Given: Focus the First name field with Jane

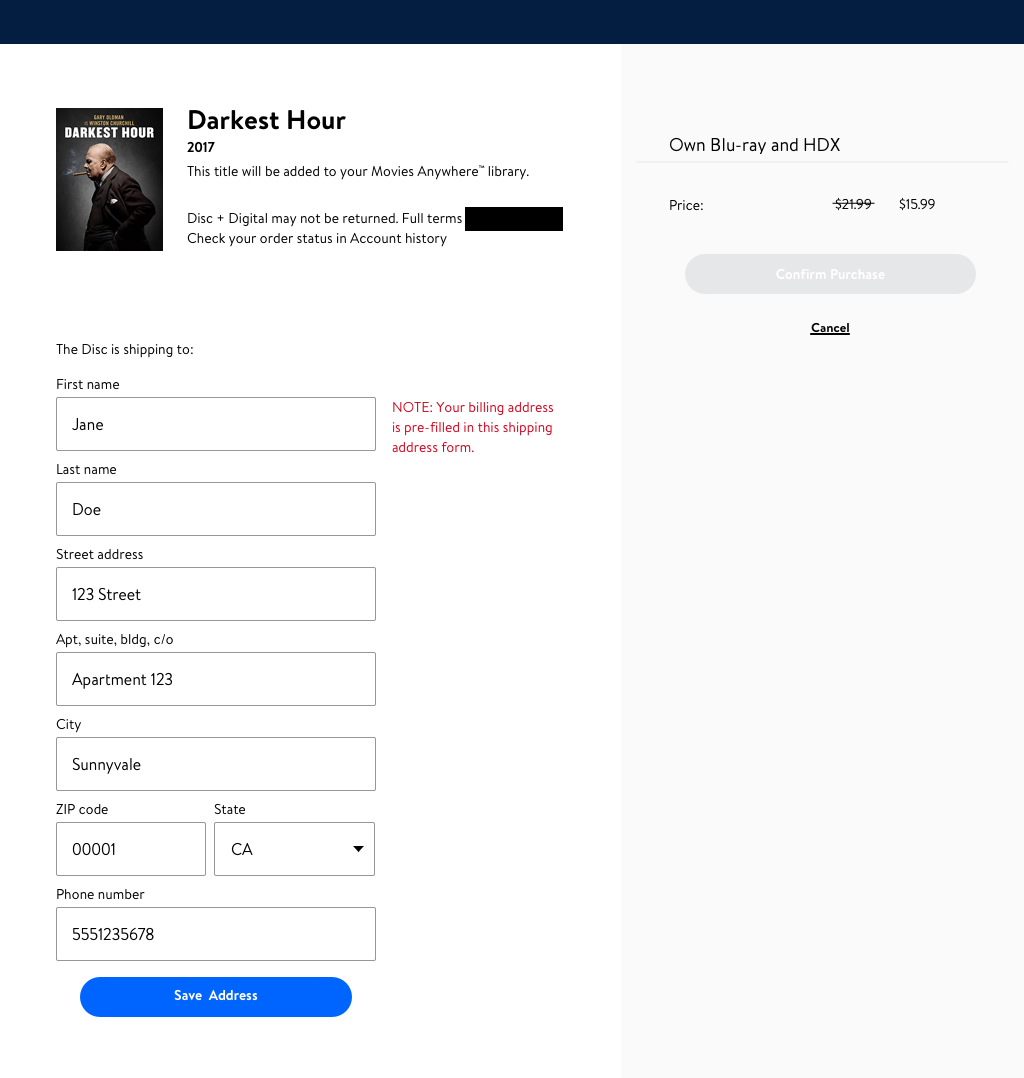Looking at the screenshot, I should pos(216,424).
